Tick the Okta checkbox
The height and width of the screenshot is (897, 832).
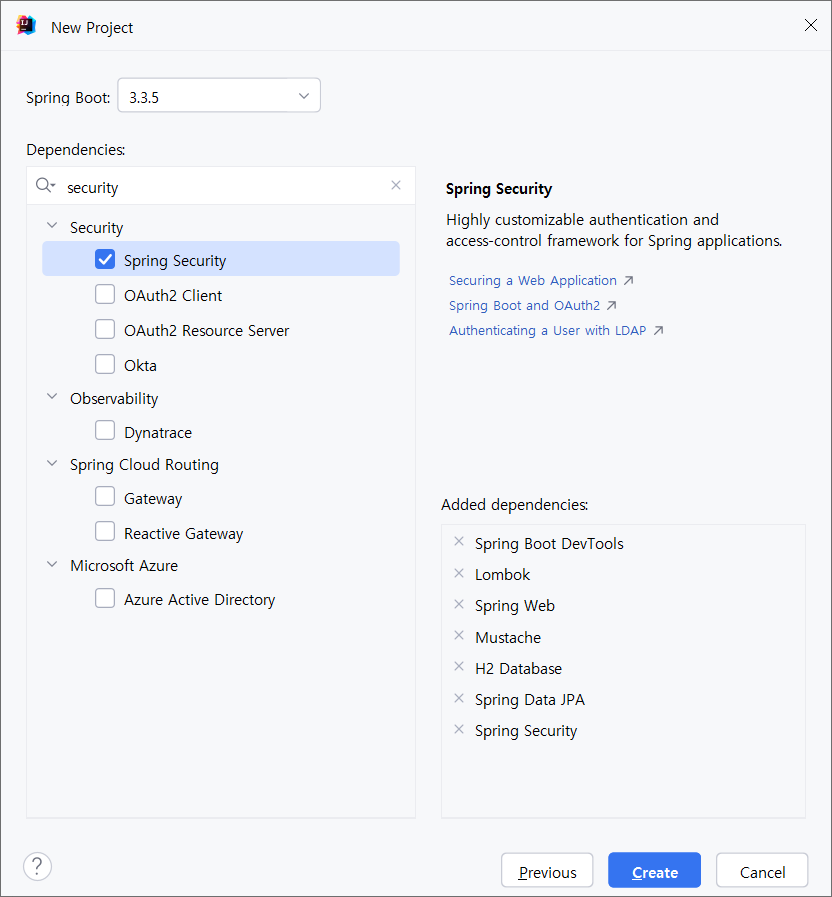(105, 364)
